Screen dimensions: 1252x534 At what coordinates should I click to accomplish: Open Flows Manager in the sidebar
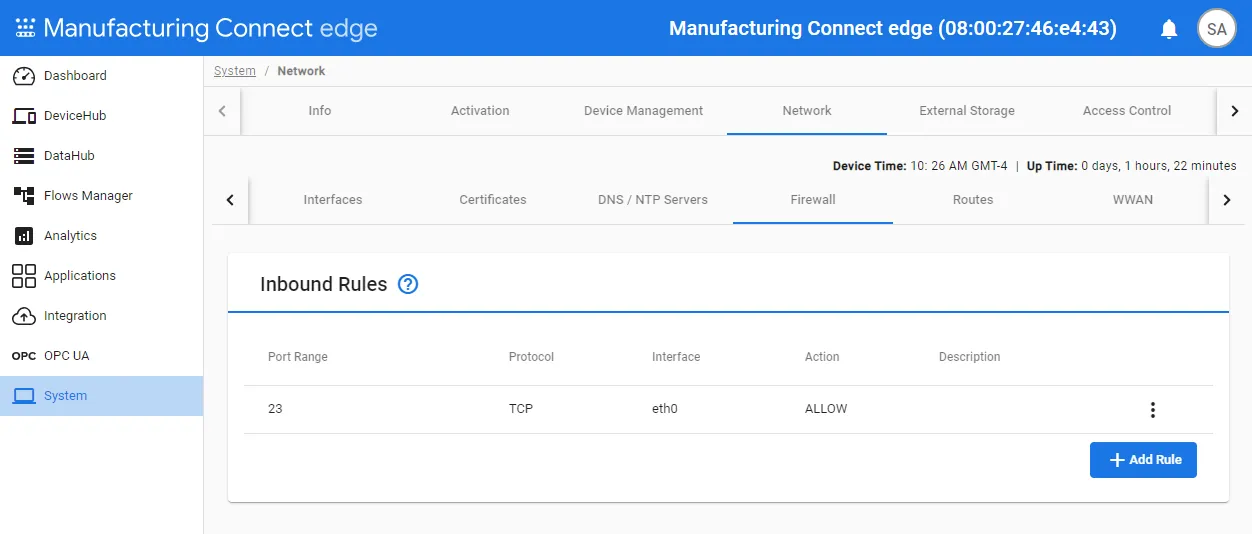tap(101, 196)
